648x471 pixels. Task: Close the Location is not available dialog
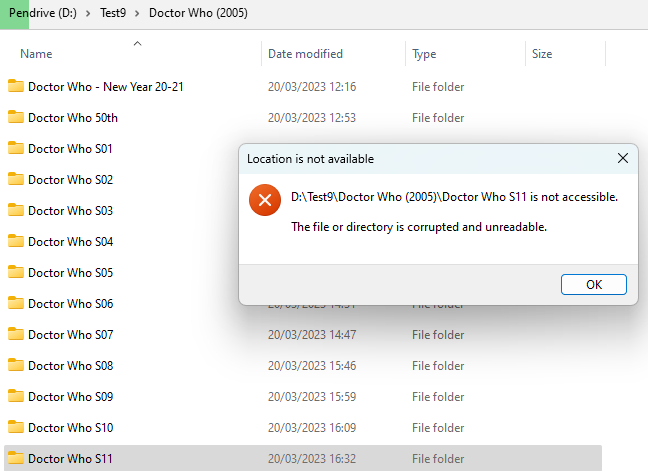(x=623, y=158)
